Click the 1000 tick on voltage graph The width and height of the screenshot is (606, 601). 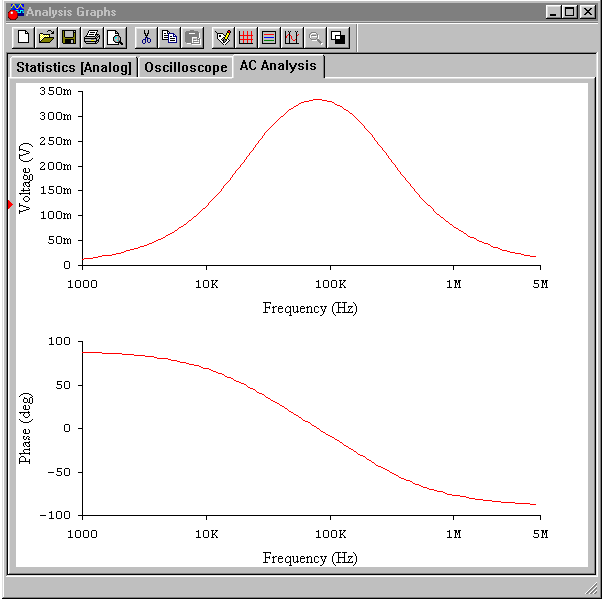[x=82, y=284]
